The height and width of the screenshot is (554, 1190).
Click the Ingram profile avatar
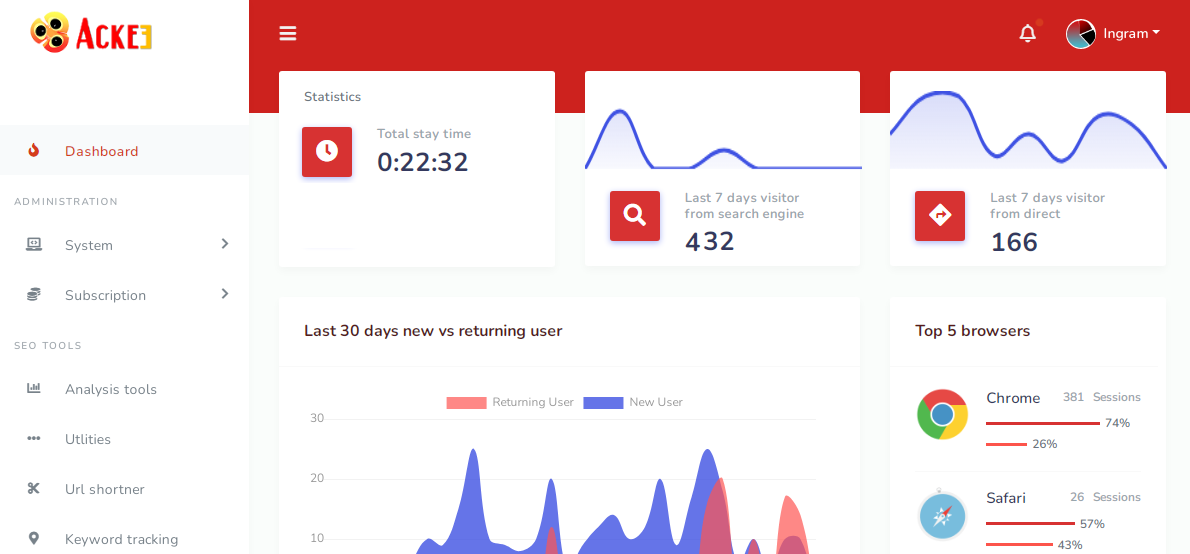point(1081,34)
